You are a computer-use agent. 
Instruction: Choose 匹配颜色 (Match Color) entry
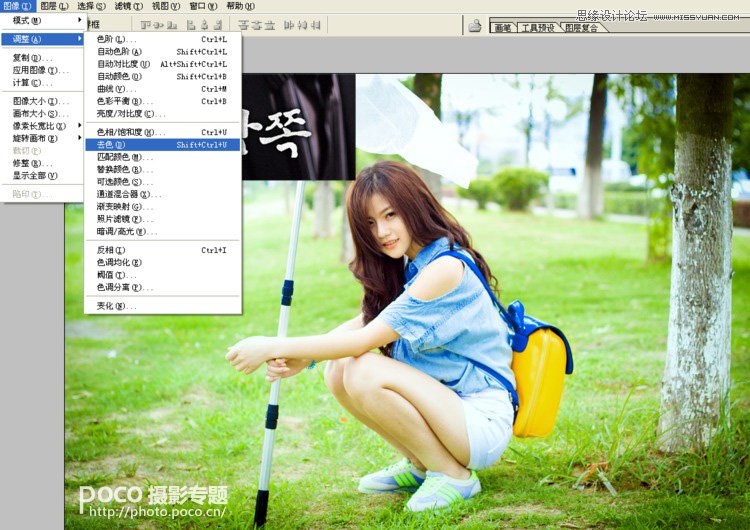163,157
